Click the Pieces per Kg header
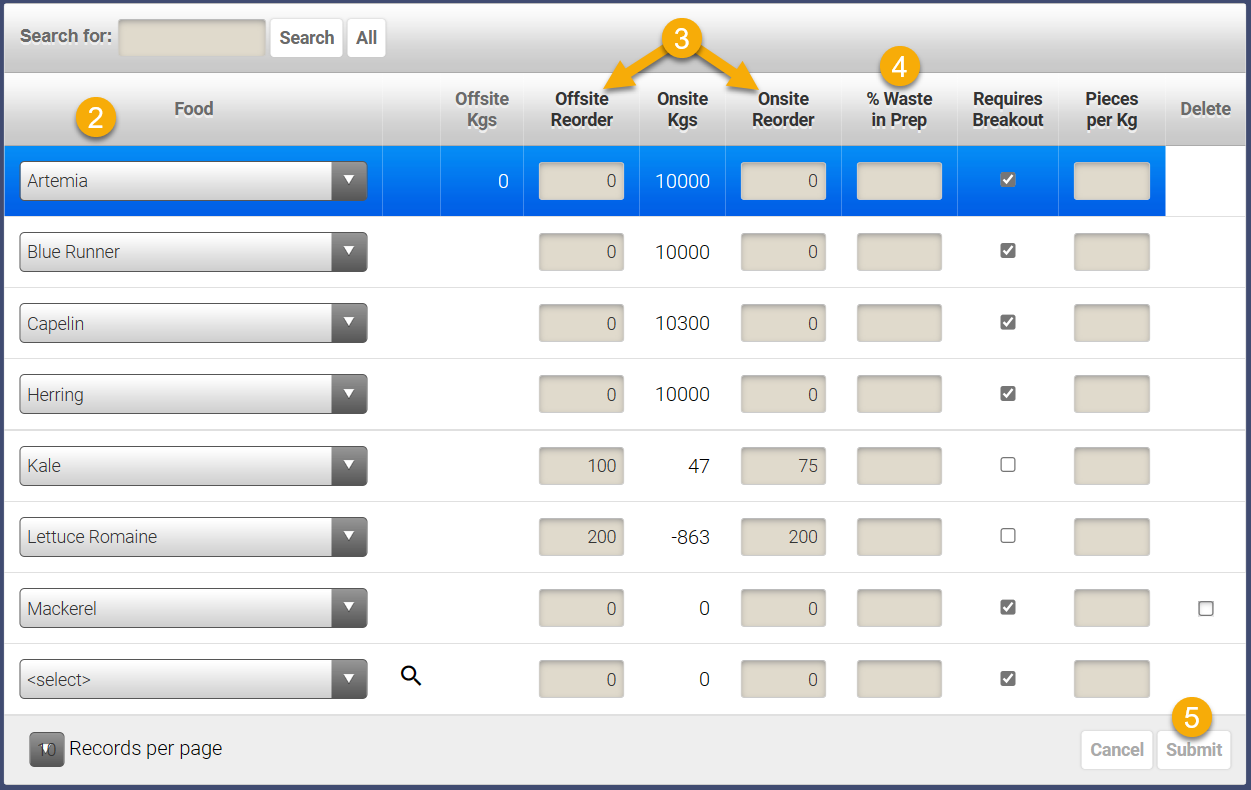 click(x=1112, y=109)
